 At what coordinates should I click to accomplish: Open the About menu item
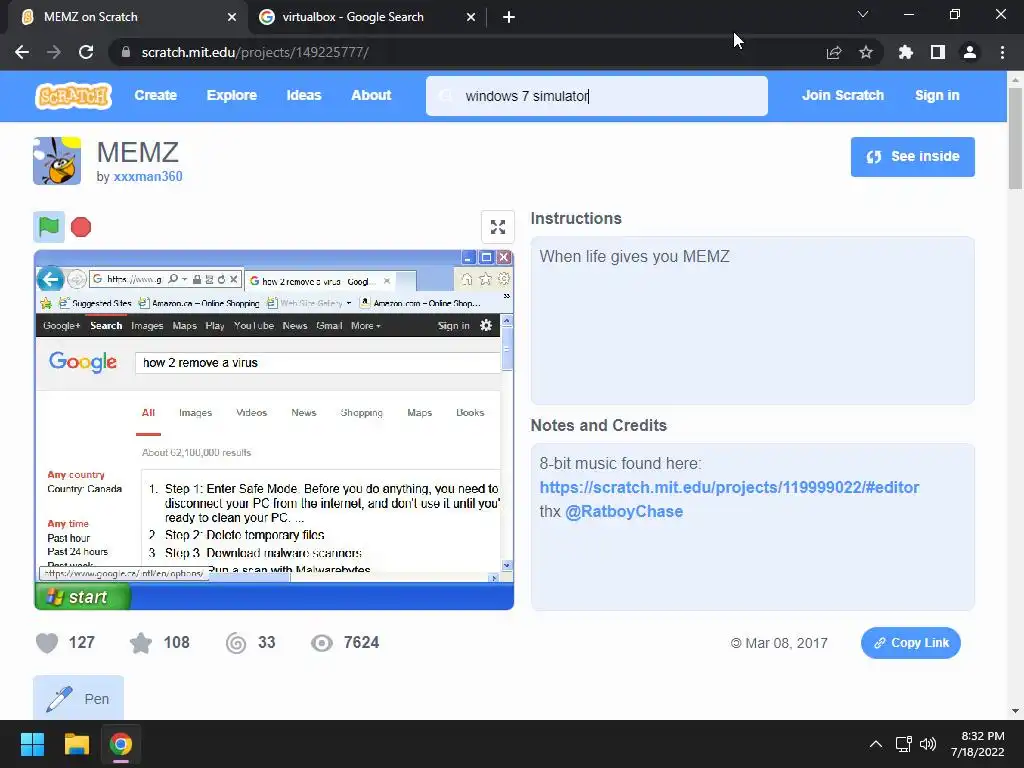pyautogui.click(x=371, y=95)
